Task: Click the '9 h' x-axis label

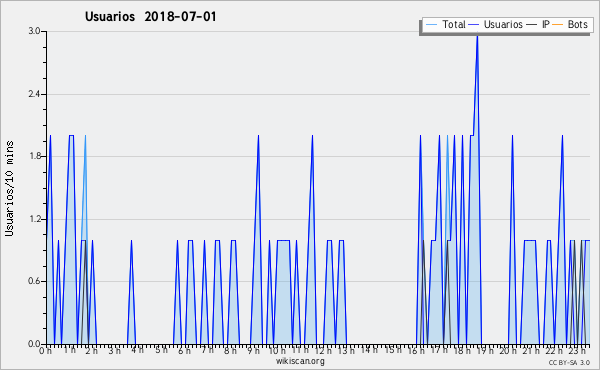Action: pyautogui.click(x=254, y=350)
